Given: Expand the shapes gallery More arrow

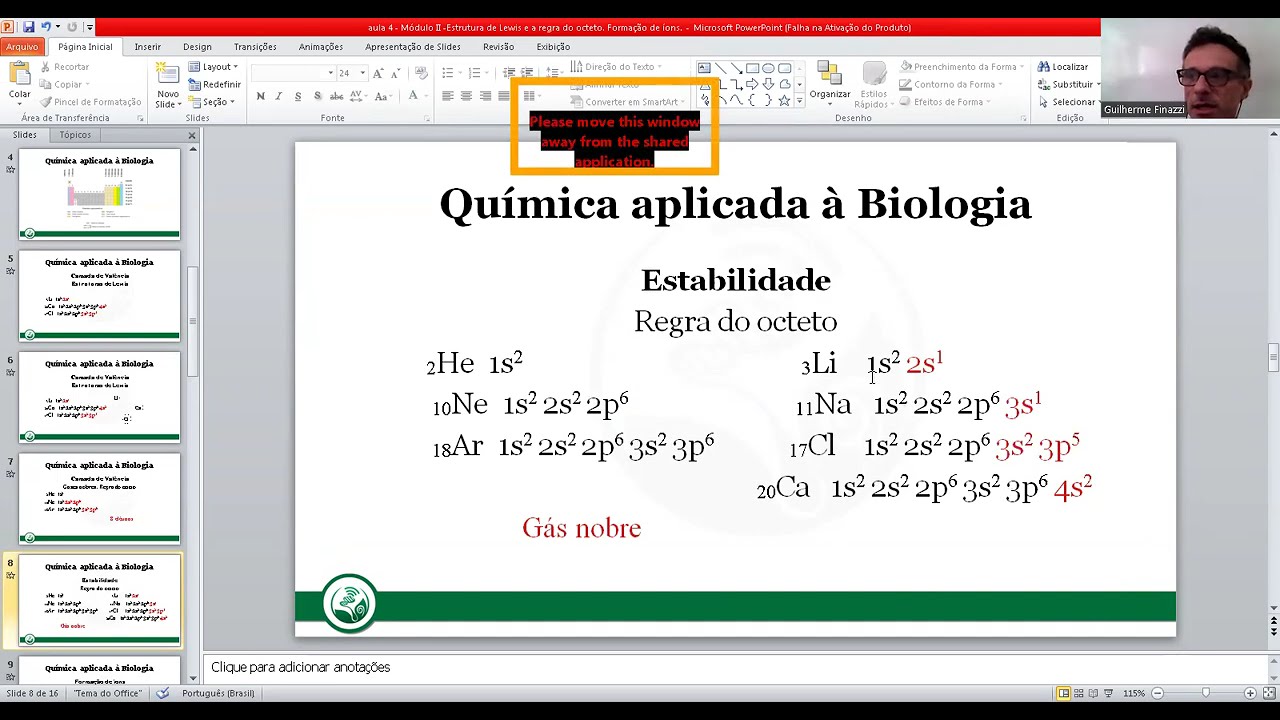Looking at the screenshot, I should (x=799, y=102).
